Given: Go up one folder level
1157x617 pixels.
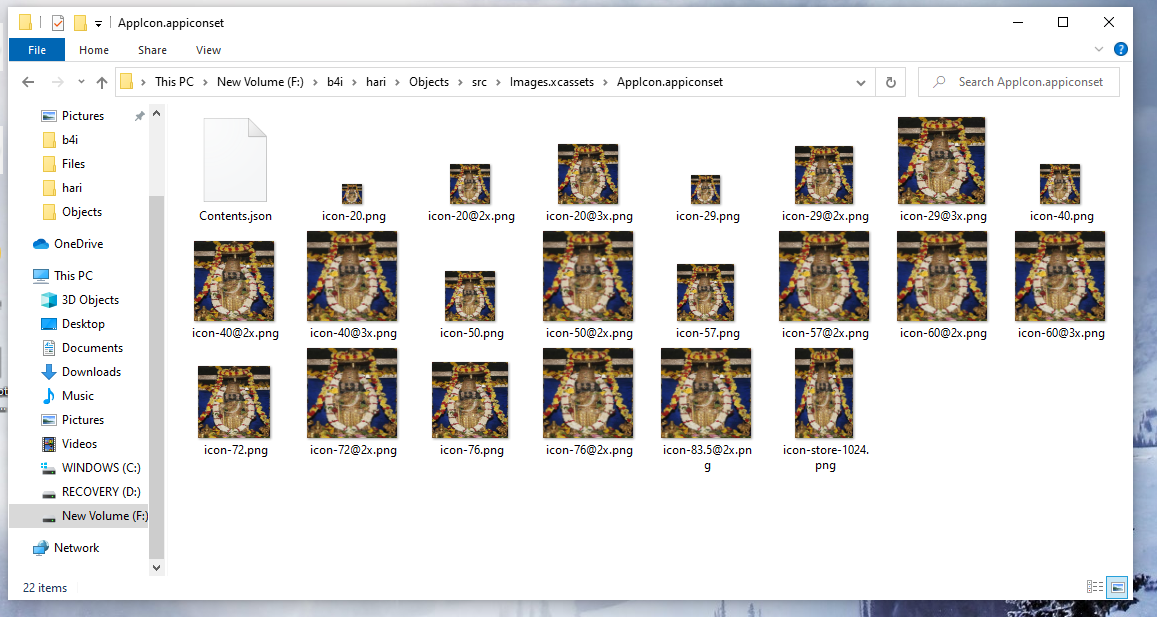Looking at the screenshot, I should (102, 82).
